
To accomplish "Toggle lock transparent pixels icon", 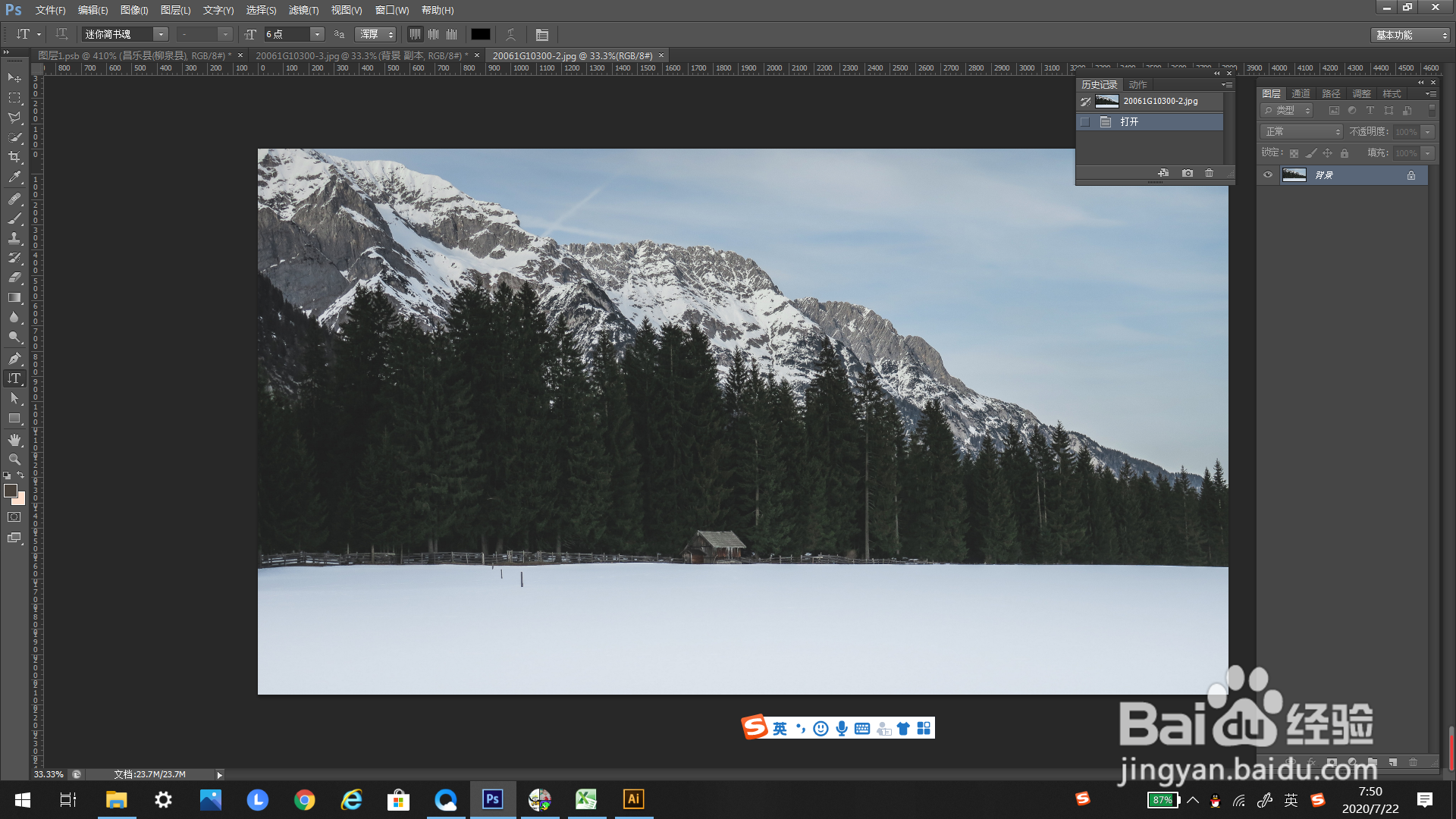I will coord(1294,154).
